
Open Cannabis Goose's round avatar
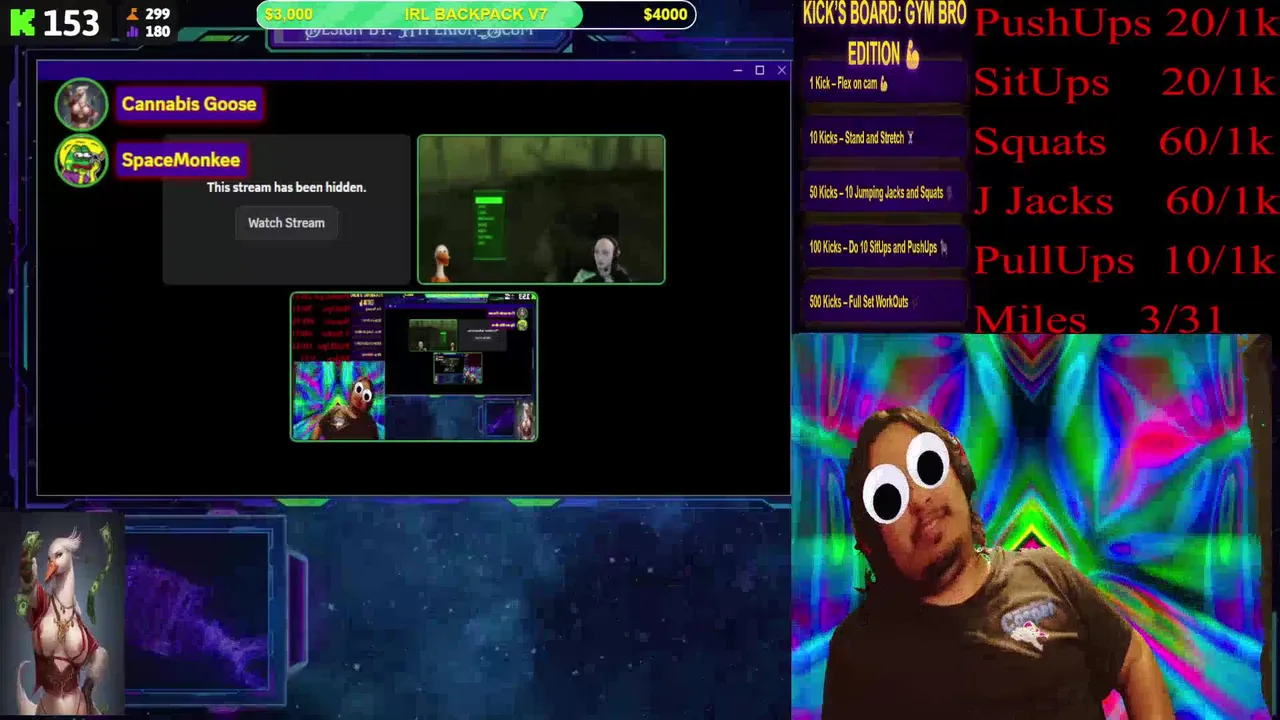81,104
